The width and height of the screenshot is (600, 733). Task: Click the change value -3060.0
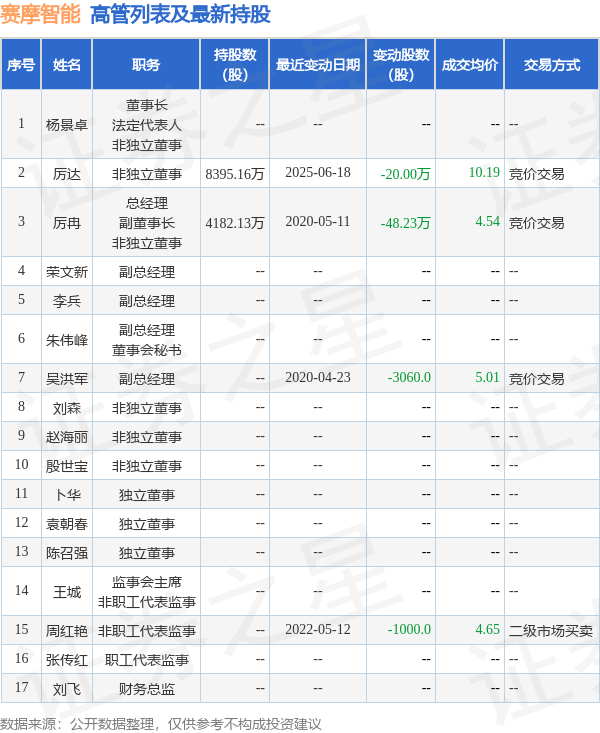pyautogui.click(x=409, y=377)
